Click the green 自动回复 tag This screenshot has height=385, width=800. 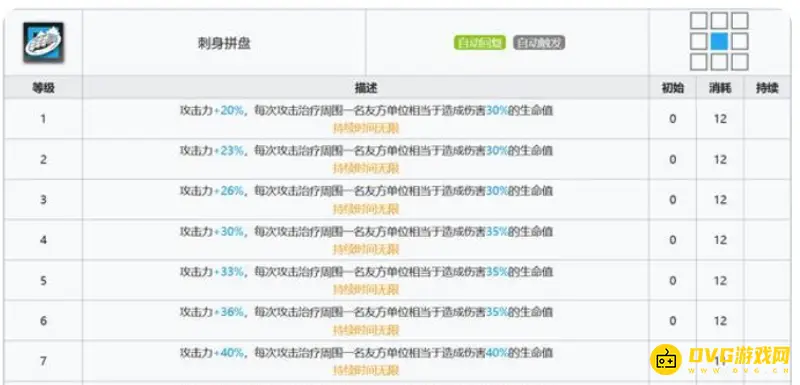click(x=480, y=43)
